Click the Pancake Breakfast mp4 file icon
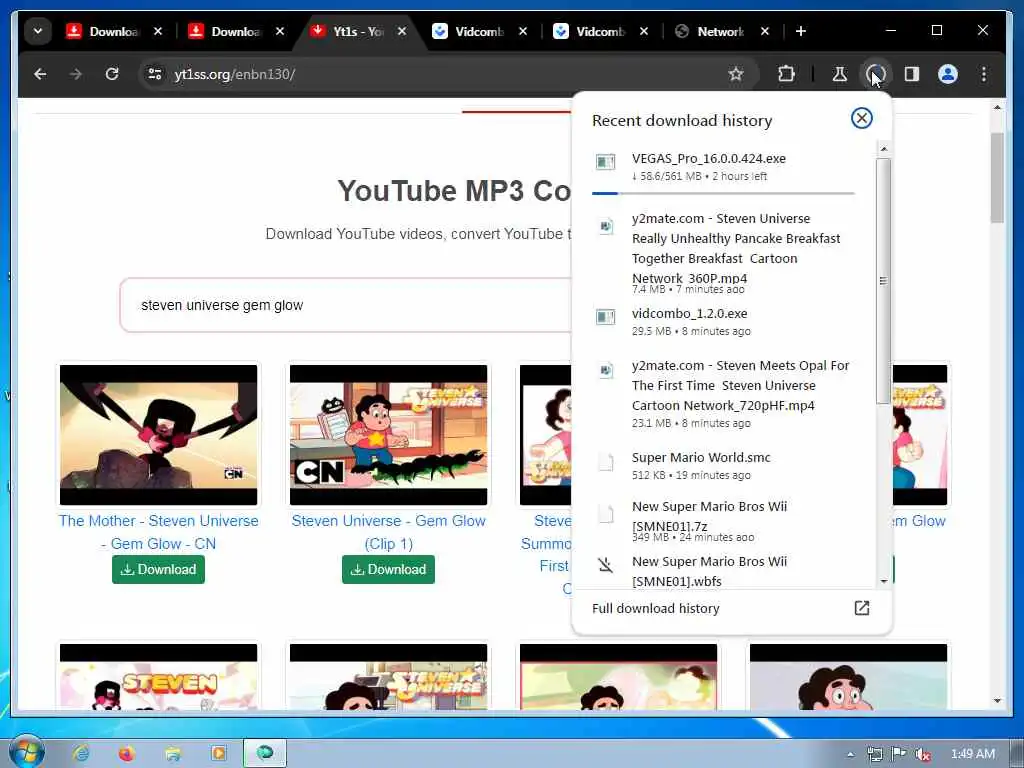This screenshot has height=768, width=1024. pos(606,226)
